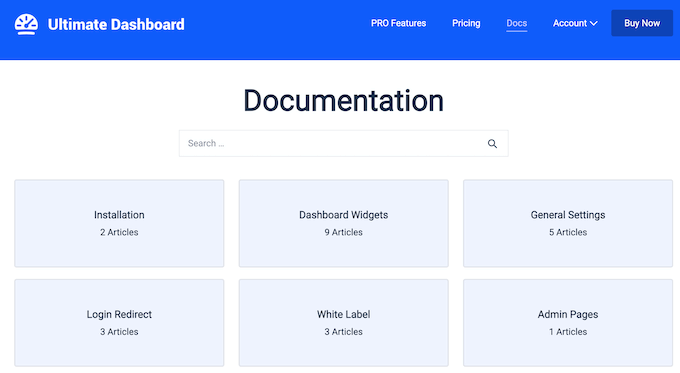
Task: Open the Admin Pages category card
Action: click(568, 323)
